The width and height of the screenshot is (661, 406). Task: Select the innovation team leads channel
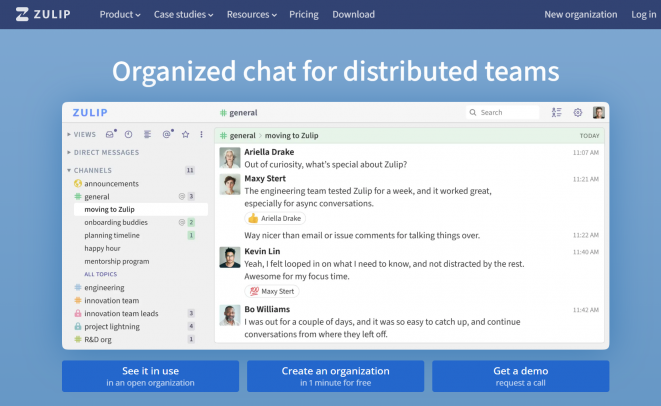coord(121,314)
